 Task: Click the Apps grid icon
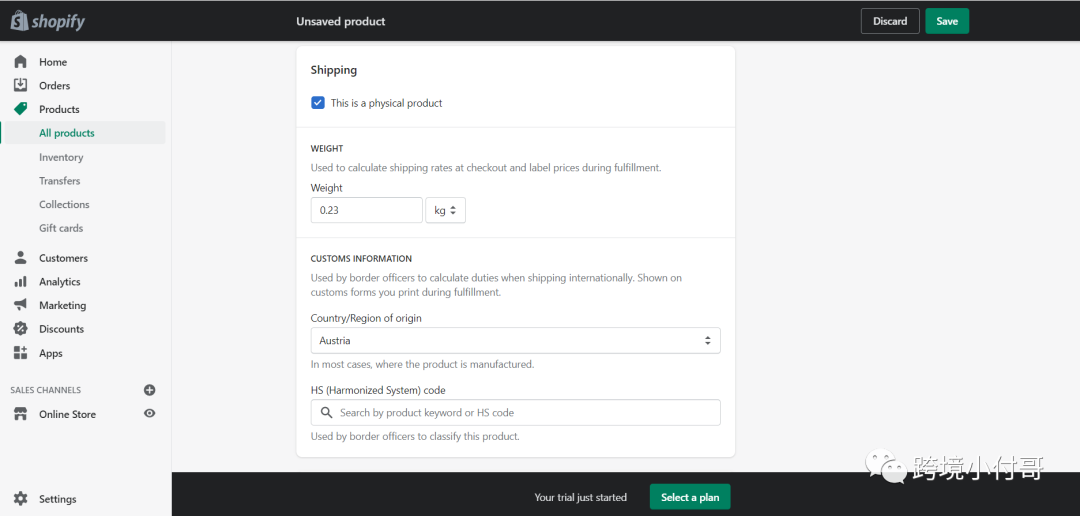point(20,353)
